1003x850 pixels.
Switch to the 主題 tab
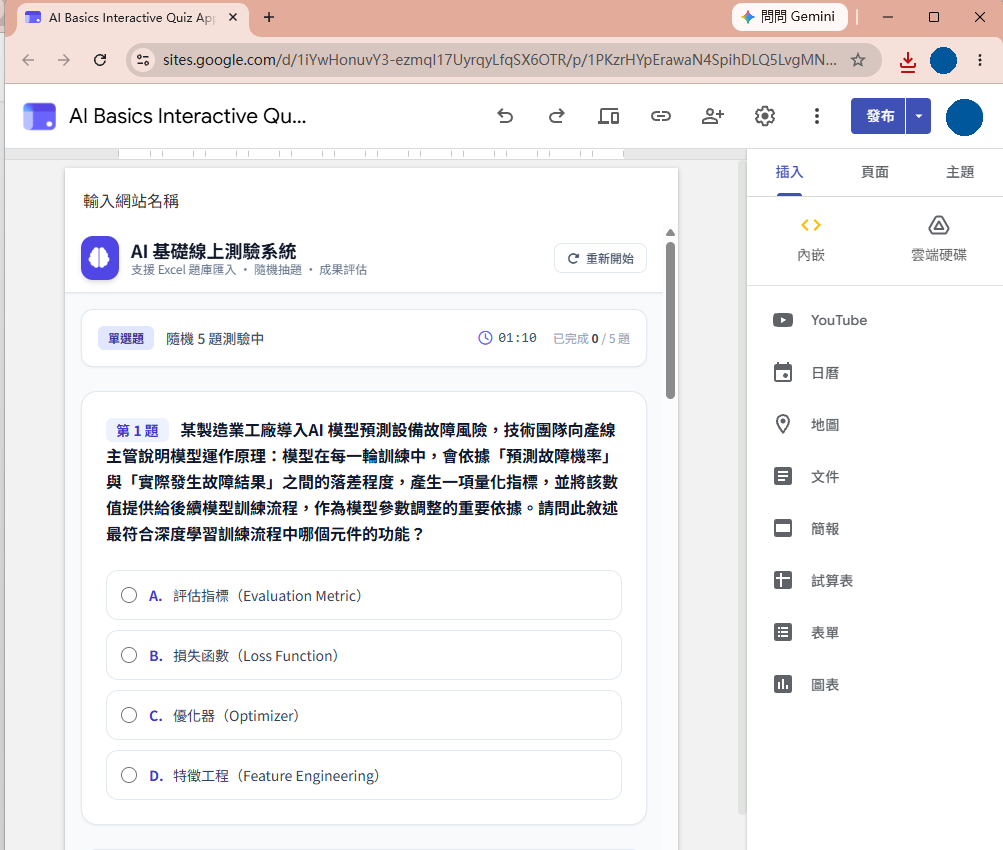pyautogui.click(x=960, y=172)
